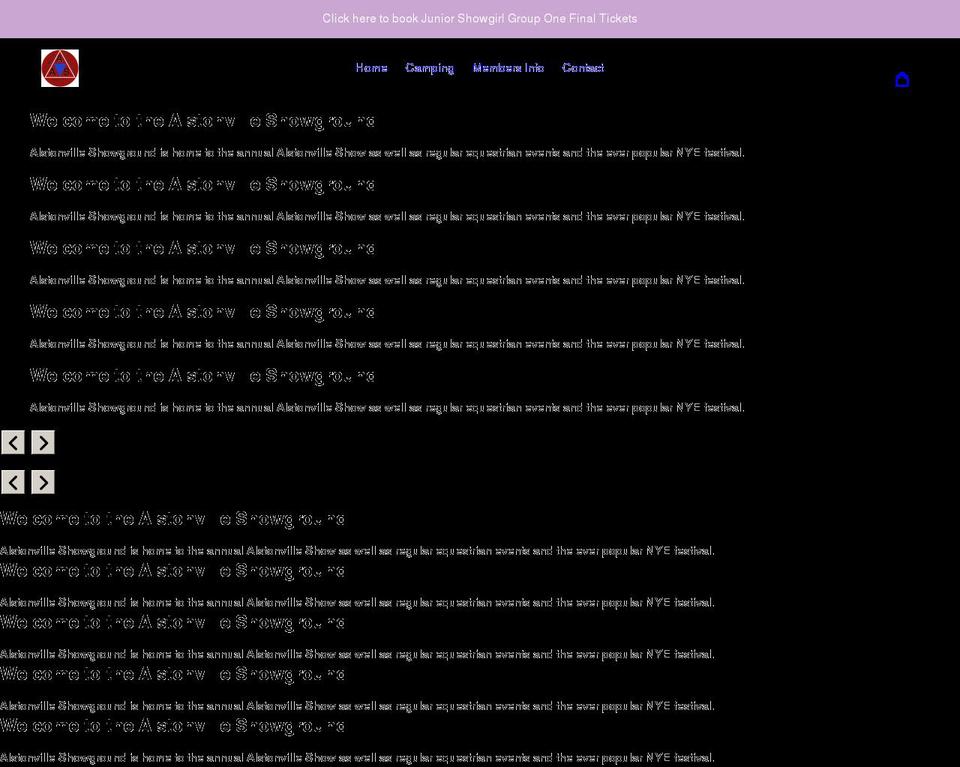Advance the first slider with its next chevron
Viewport: 960px width, 767px height.
point(42,441)
